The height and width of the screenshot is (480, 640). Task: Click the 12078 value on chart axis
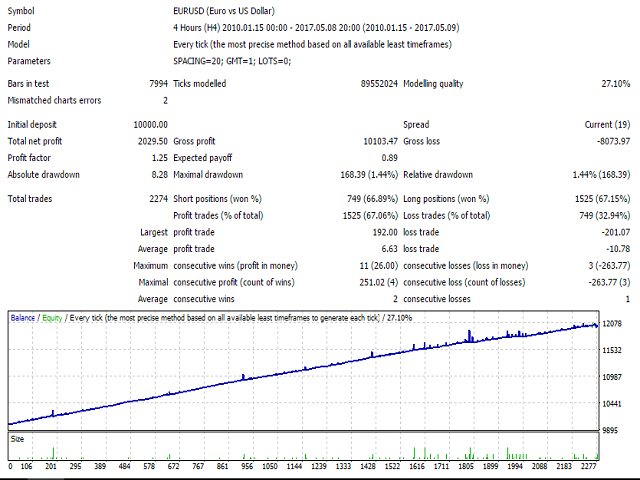click(x=611, y=323)
